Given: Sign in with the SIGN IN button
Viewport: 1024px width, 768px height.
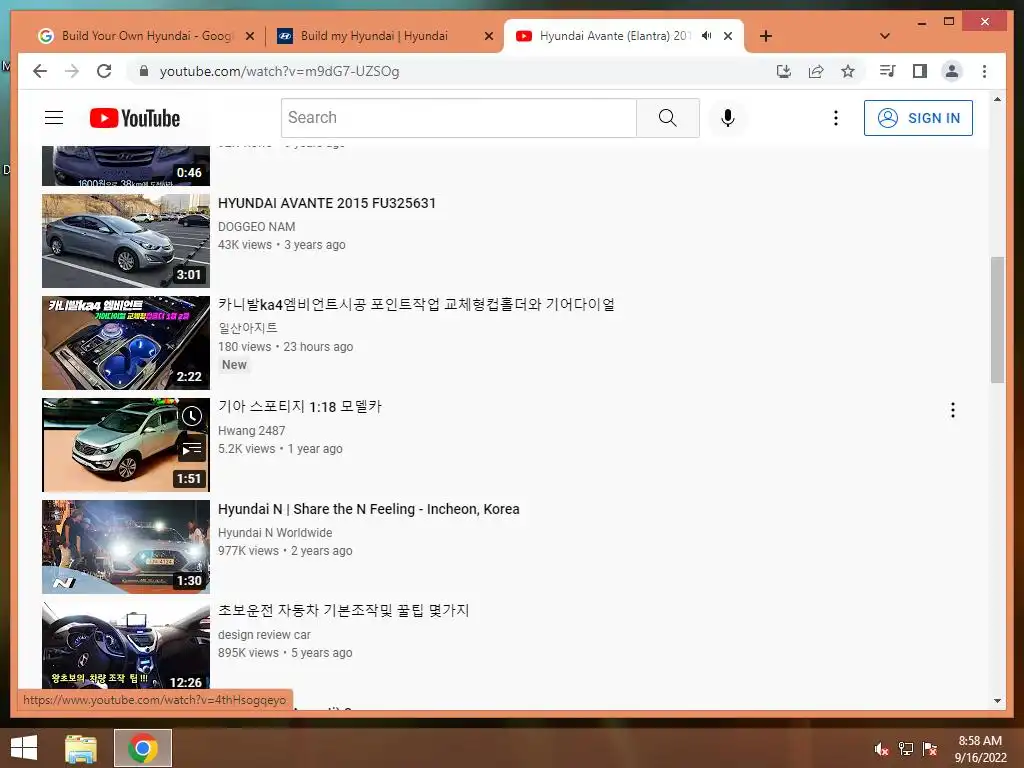Looking at the screenshot, I should (x=918, y=118).
